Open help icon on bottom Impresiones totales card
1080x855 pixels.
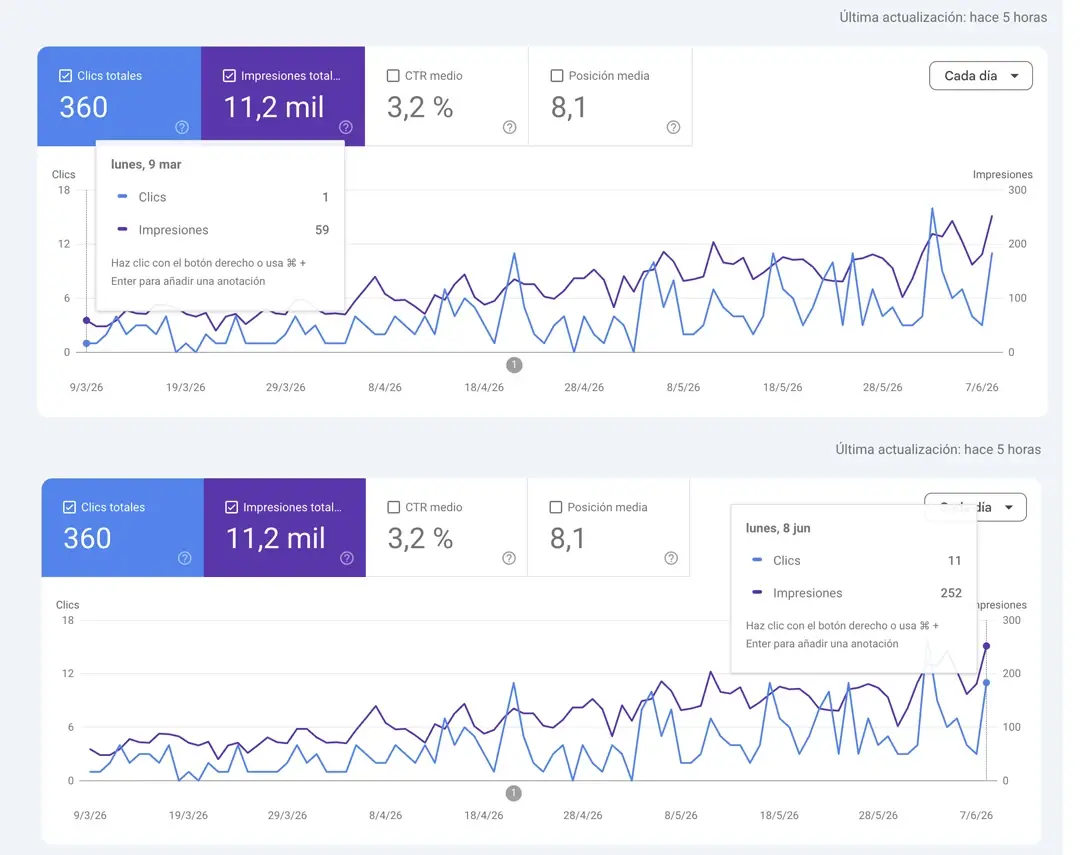tap(347, 558)
